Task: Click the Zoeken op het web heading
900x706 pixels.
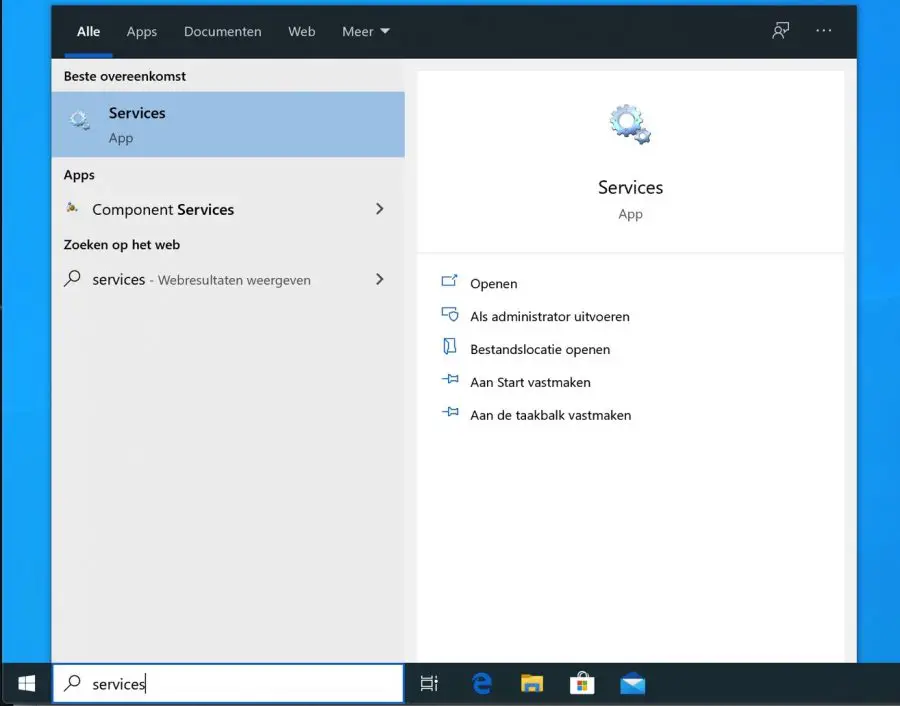Action: click(x=122, y=245)
